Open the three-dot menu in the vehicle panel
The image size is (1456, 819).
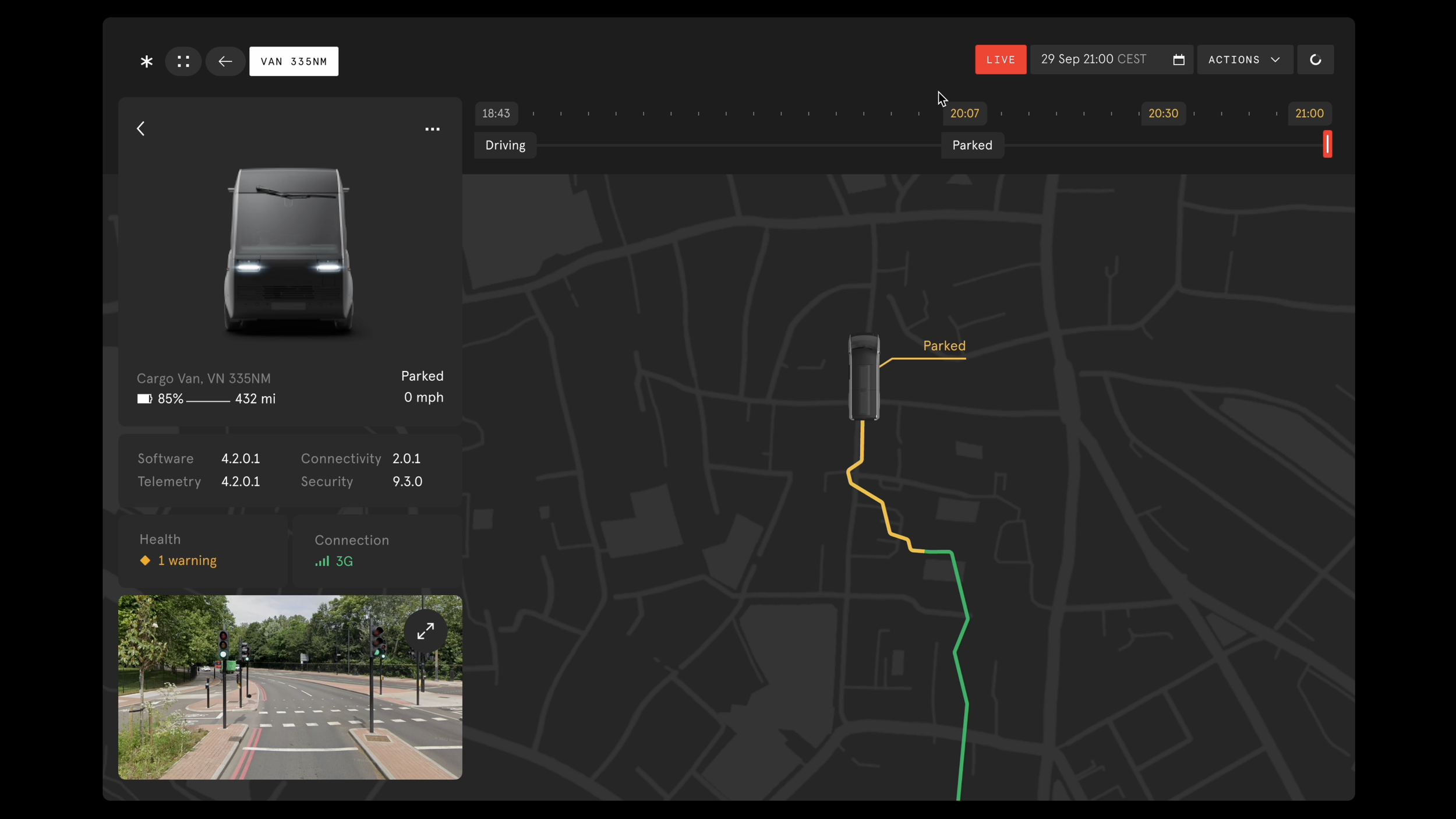click(x=432, y=129)
